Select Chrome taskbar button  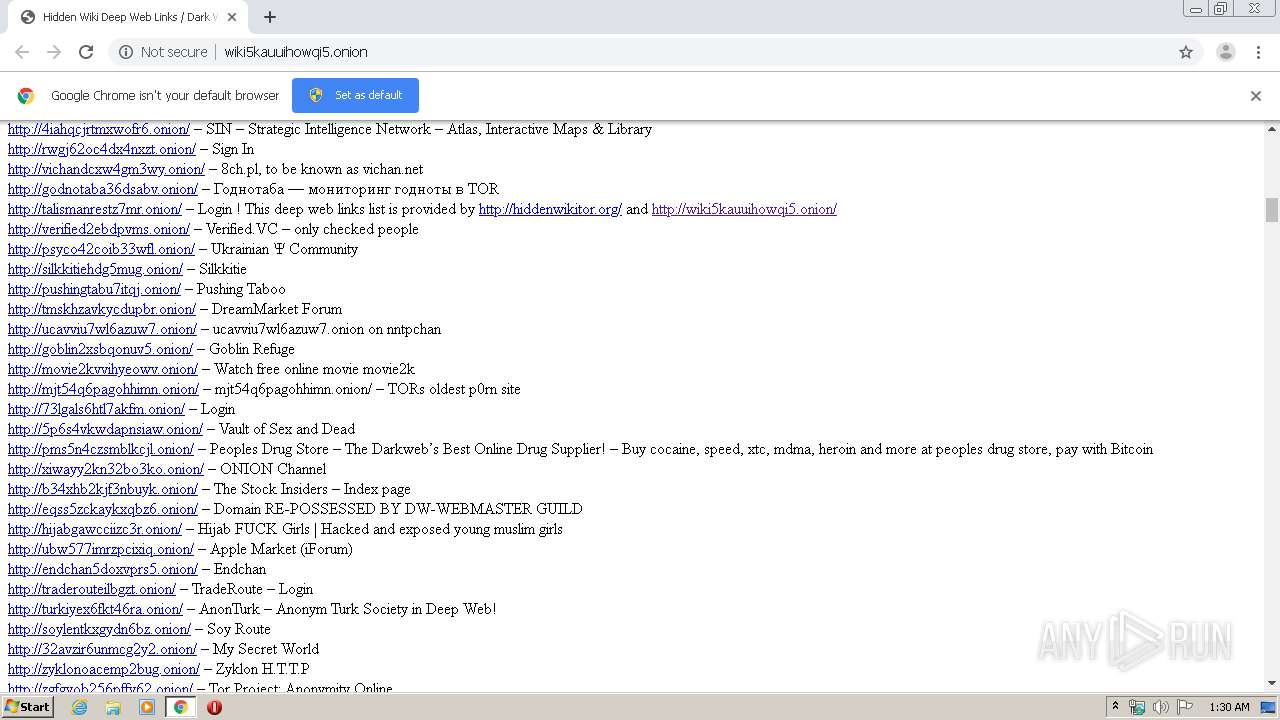click(x=181, y=707)
